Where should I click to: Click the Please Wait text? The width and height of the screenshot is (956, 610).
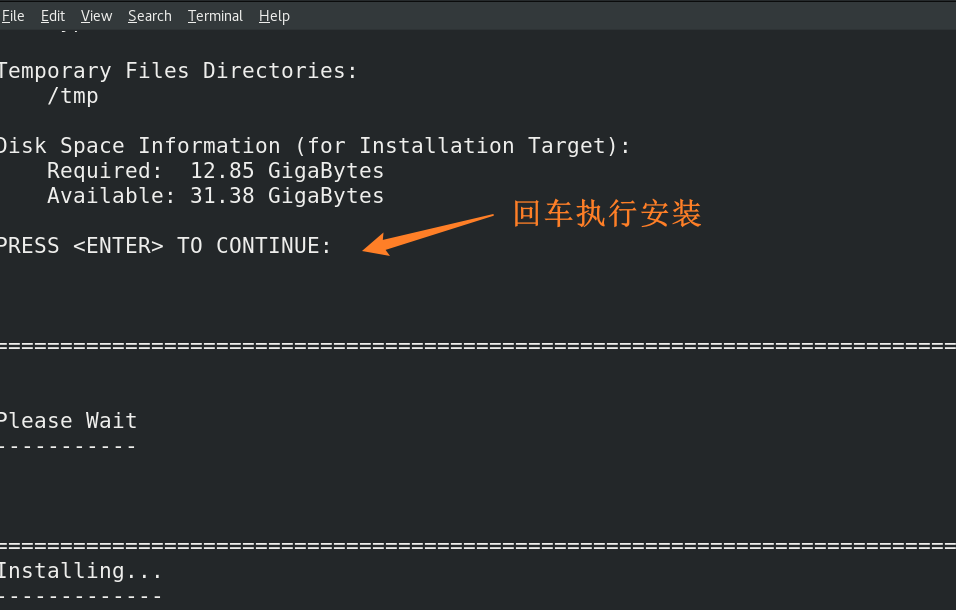(68, 421)
